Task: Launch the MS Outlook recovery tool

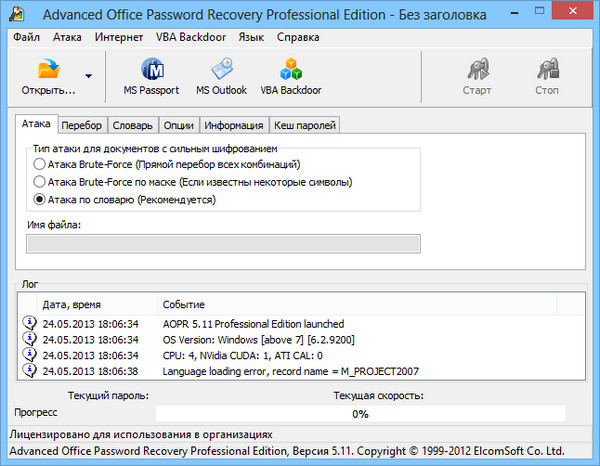Action: [x=222, y=70]
